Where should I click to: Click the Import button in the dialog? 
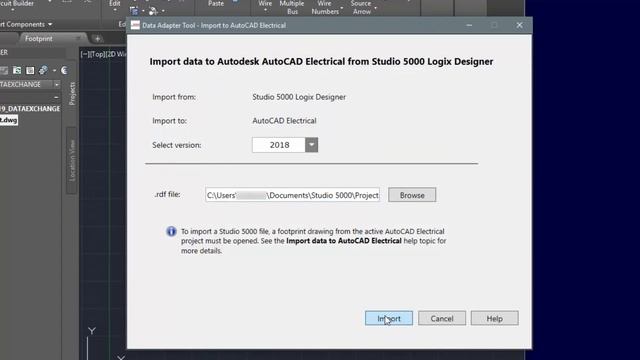coord(389,318)
